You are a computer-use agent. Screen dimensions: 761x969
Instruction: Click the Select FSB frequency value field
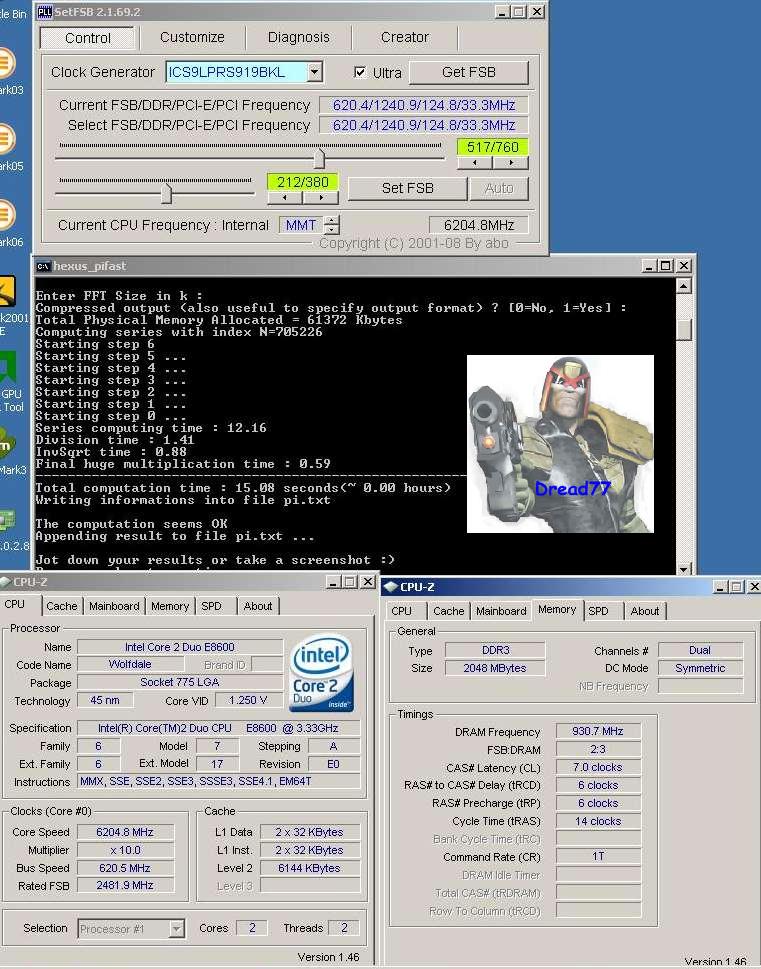pos(424,125)
